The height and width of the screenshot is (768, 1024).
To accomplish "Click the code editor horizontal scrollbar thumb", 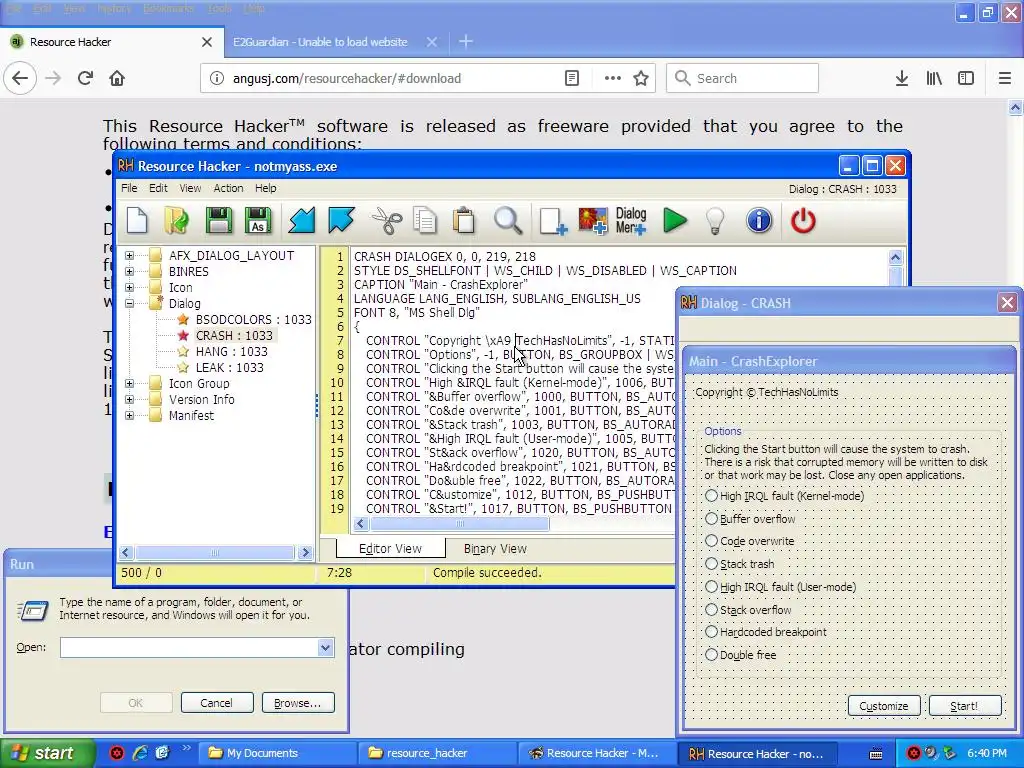I will (x=459, y=524).
